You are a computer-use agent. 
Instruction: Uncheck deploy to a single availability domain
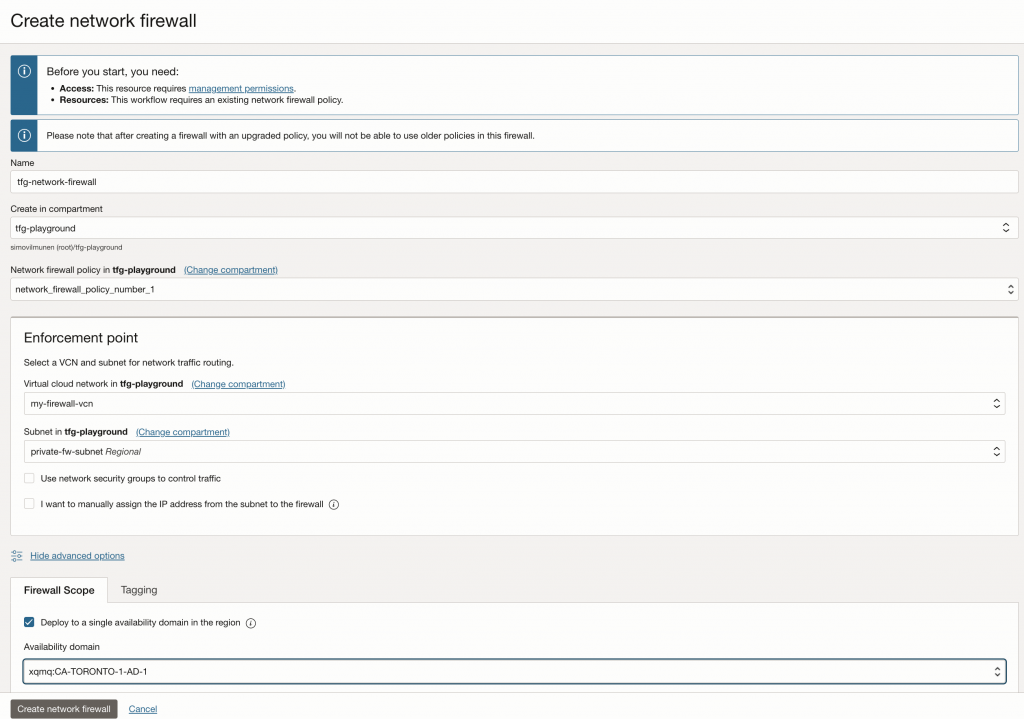[x=29, y=622]
